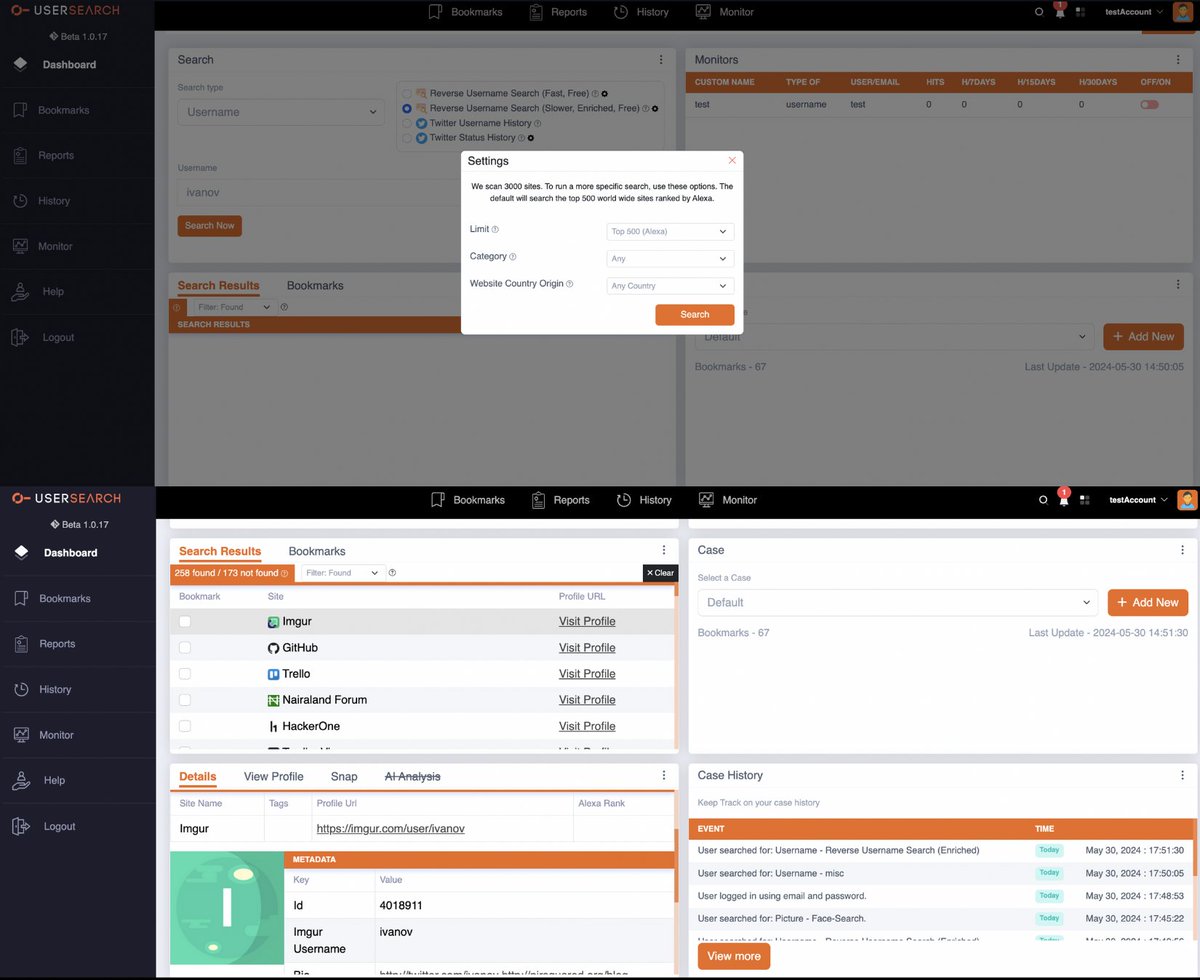Open the AI Analysis tab
The height and width of the screenshot is (980, 1200).
click(x=413, y=776)
